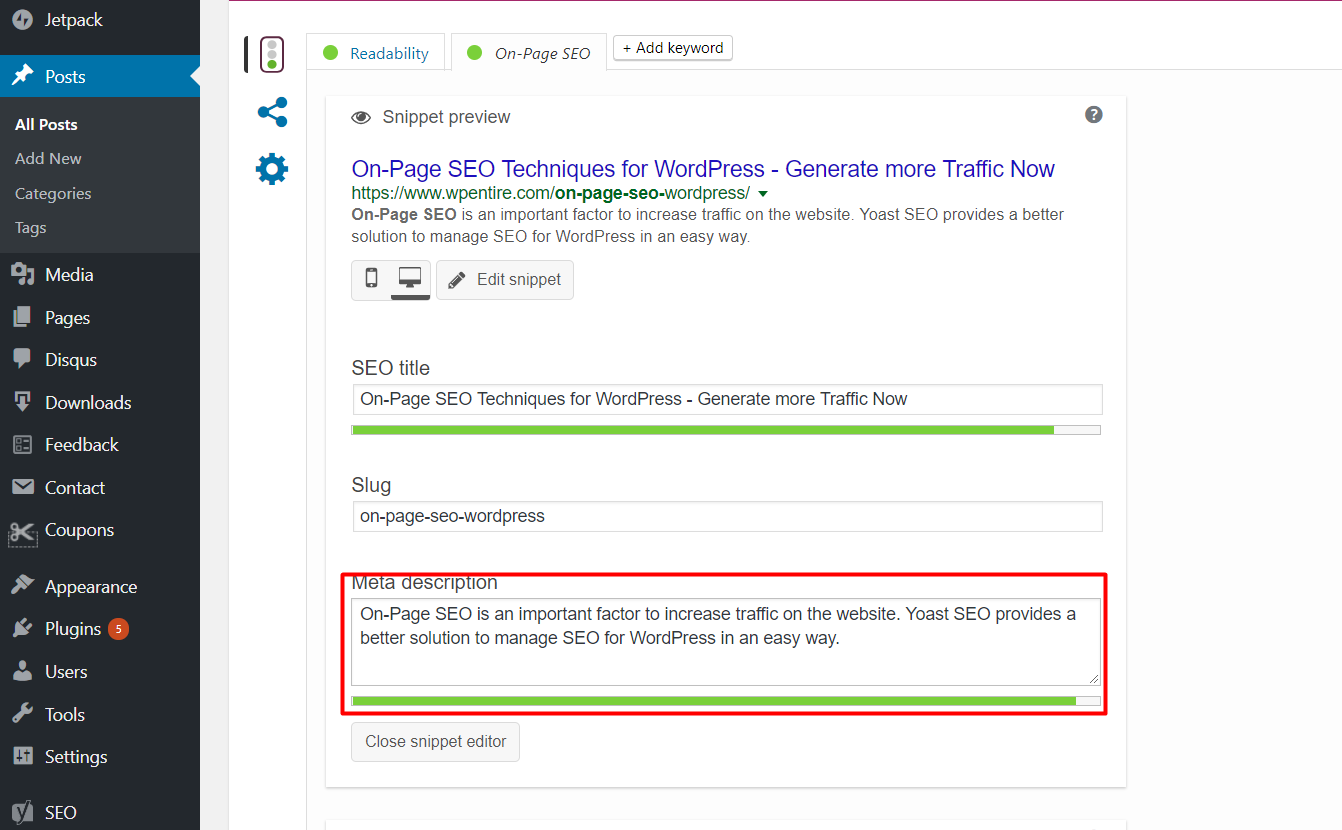Click the green snippet URL text
The height and width of the screenshot is (830, 1342).
tap(551, 193)
